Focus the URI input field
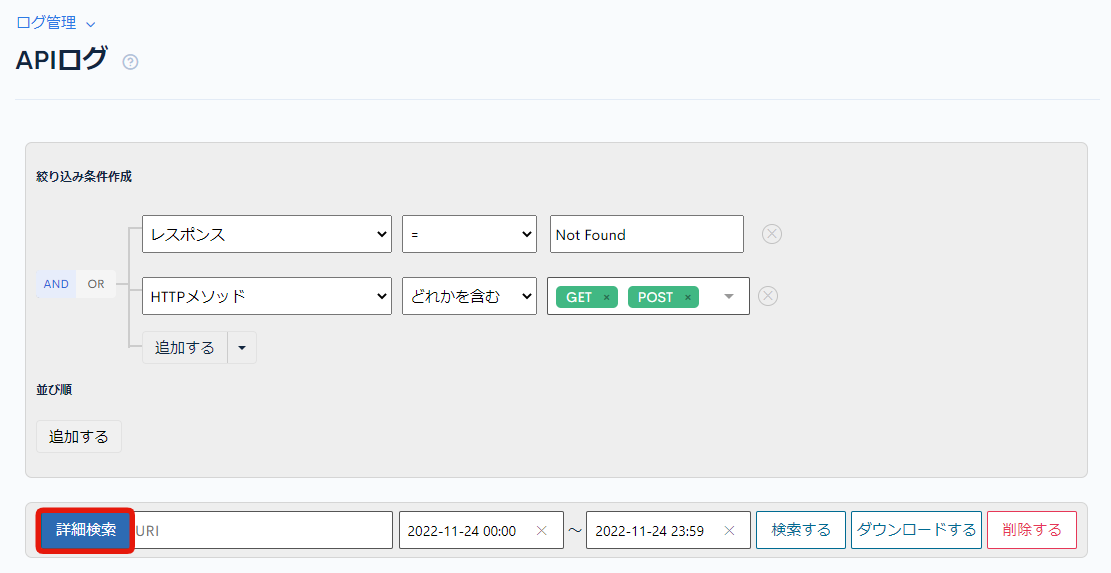The width and height of the screenshot is (1111, 573). click(262, 530)
